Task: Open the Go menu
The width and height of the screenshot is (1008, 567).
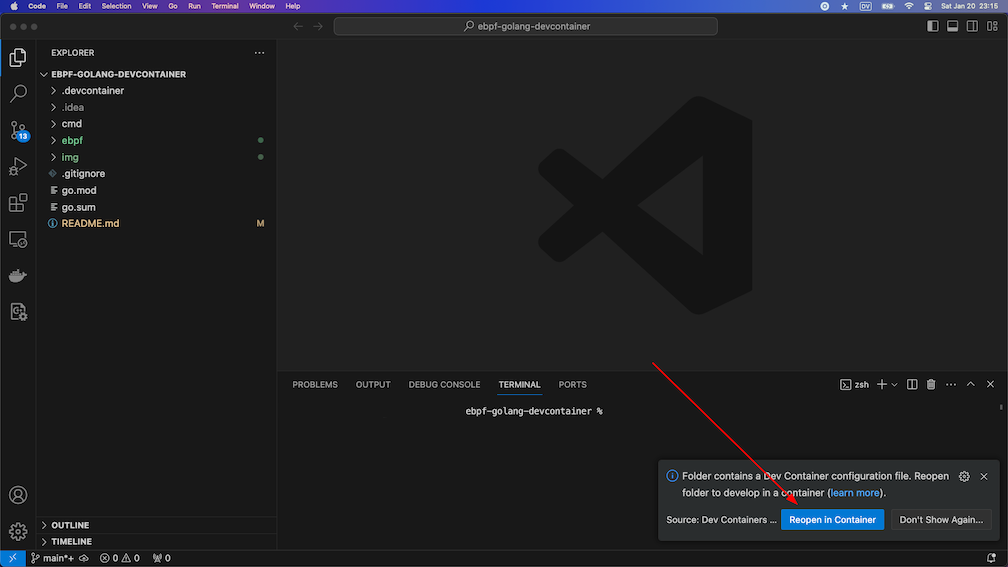Action: (172, 6)
